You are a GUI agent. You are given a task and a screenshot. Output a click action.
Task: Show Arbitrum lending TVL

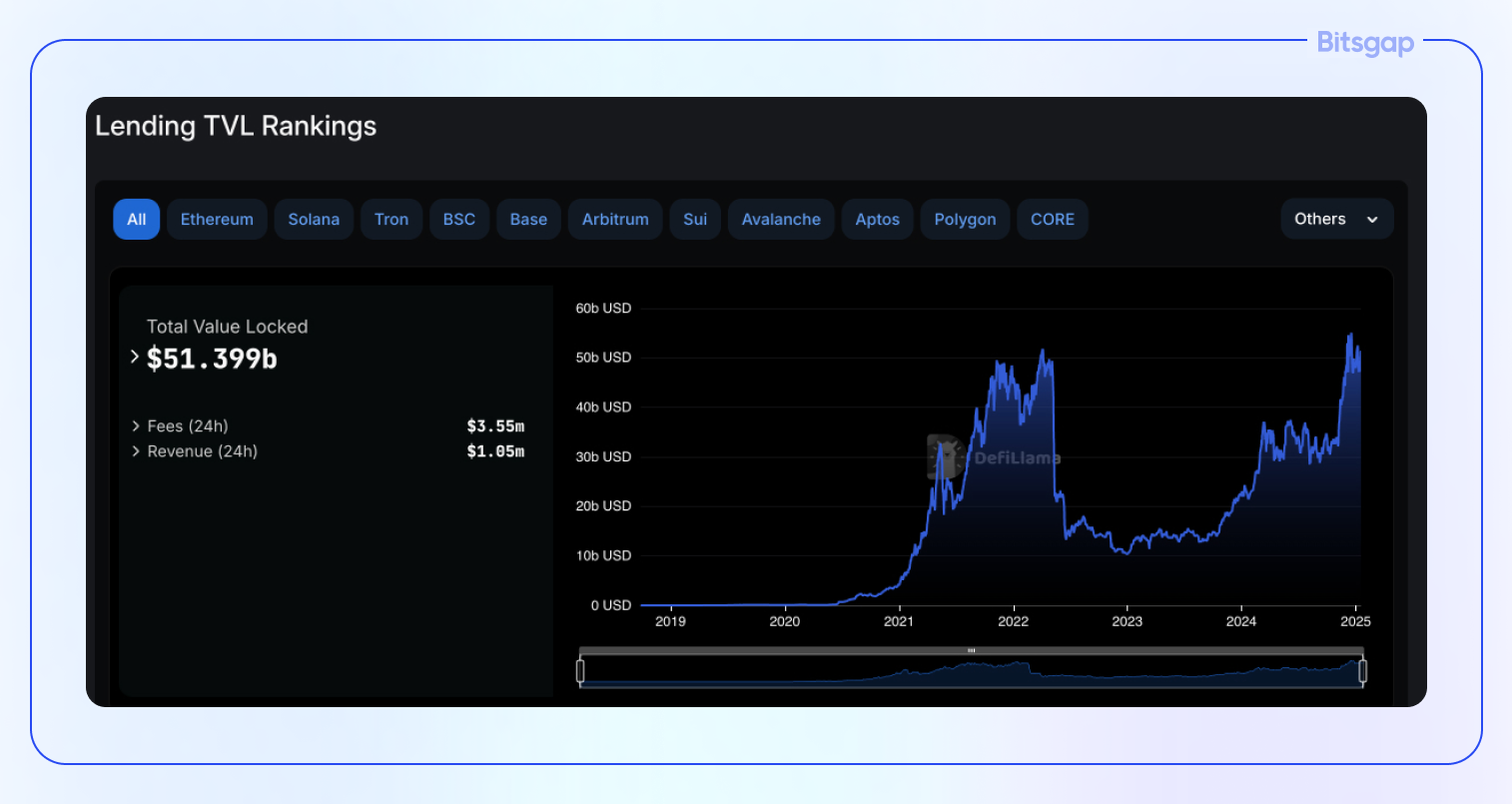point(615,220)
